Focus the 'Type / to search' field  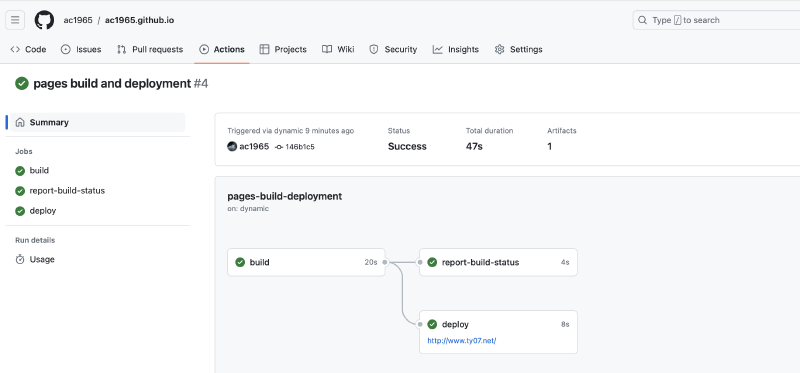point(716,20)
